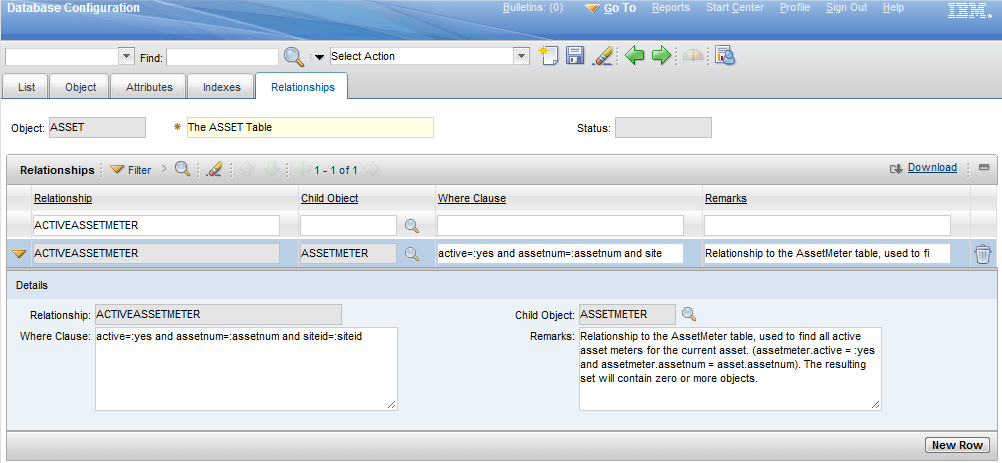The height and width of the screenshot is (463, 1002).
Task: Delete the ACTIVEASSETMETER row with trash icon
Action: (982, 254)
